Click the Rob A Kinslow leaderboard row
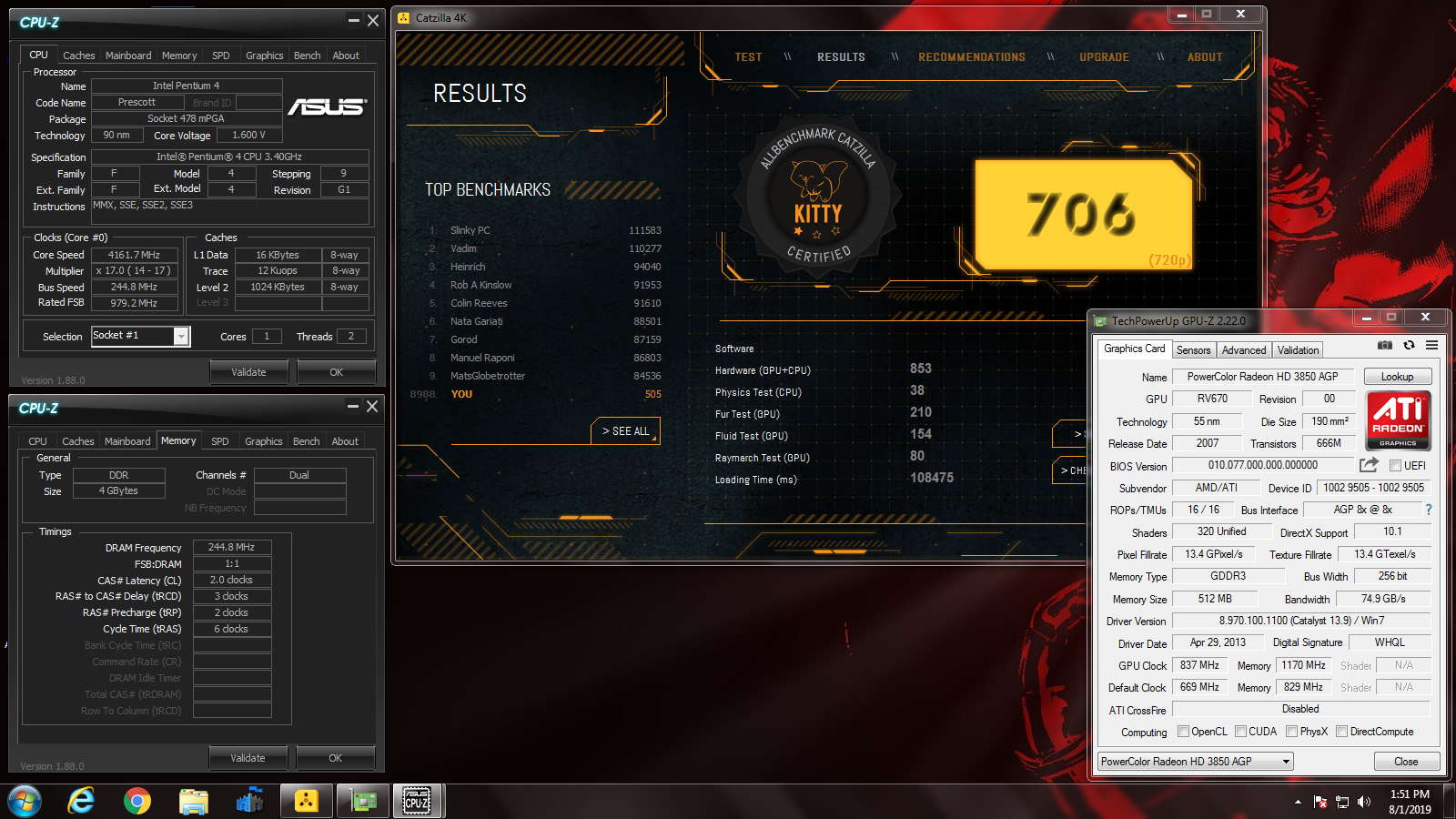Image resolution: width=1456 pixels, height=819 pixels. [545, 285]
